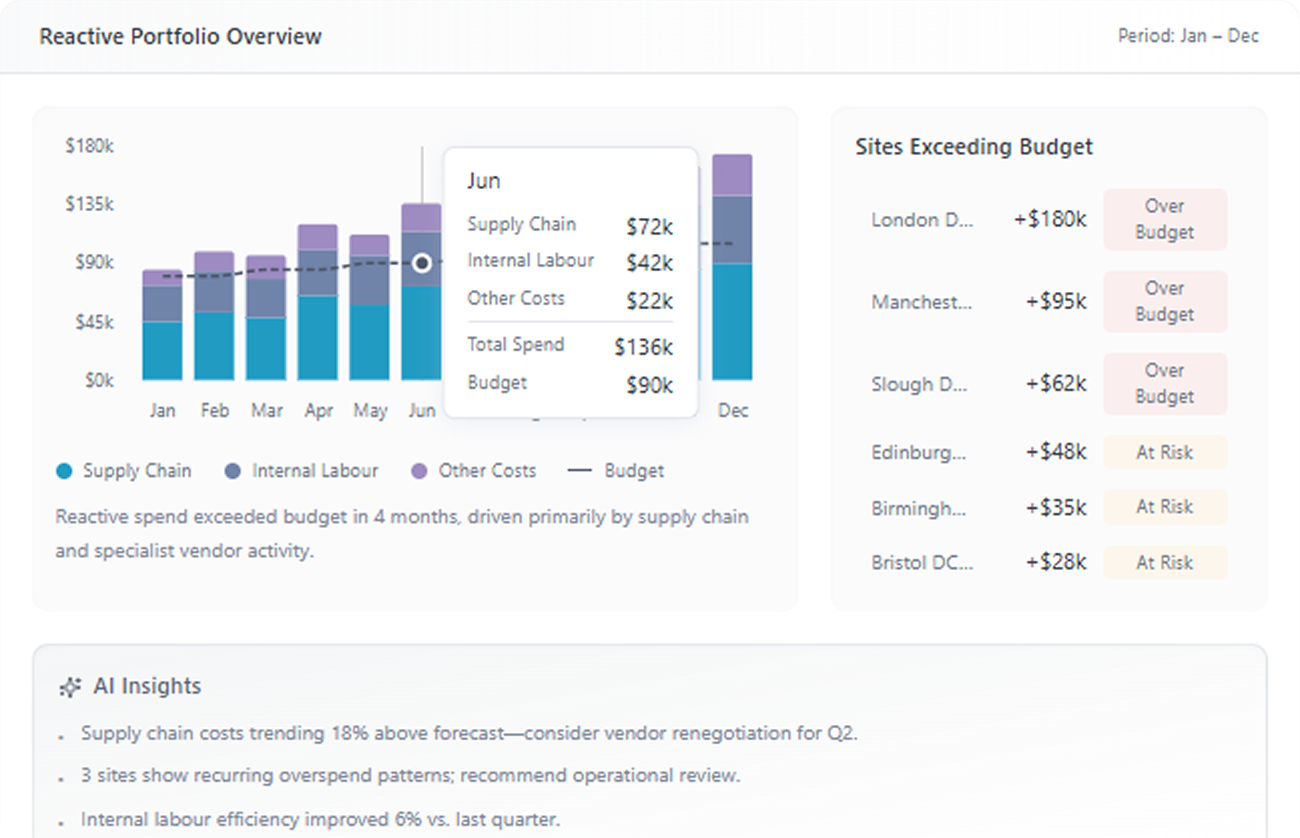Open the Manchester site row
This screenshot has height=838, width=1300.
click(921, 302)
